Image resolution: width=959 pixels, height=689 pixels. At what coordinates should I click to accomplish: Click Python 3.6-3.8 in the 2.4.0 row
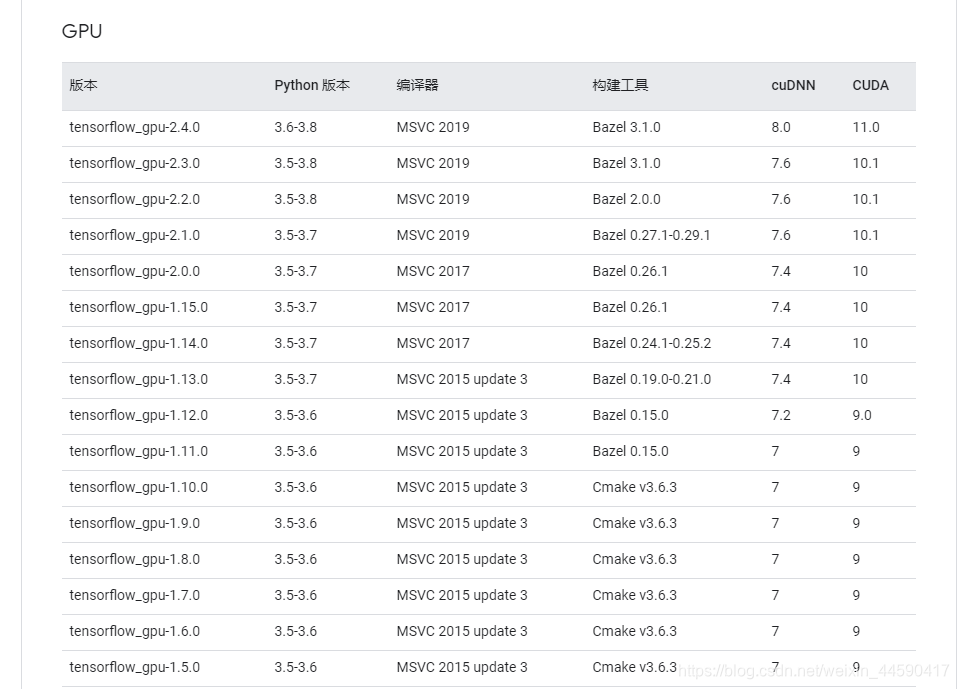295,128
